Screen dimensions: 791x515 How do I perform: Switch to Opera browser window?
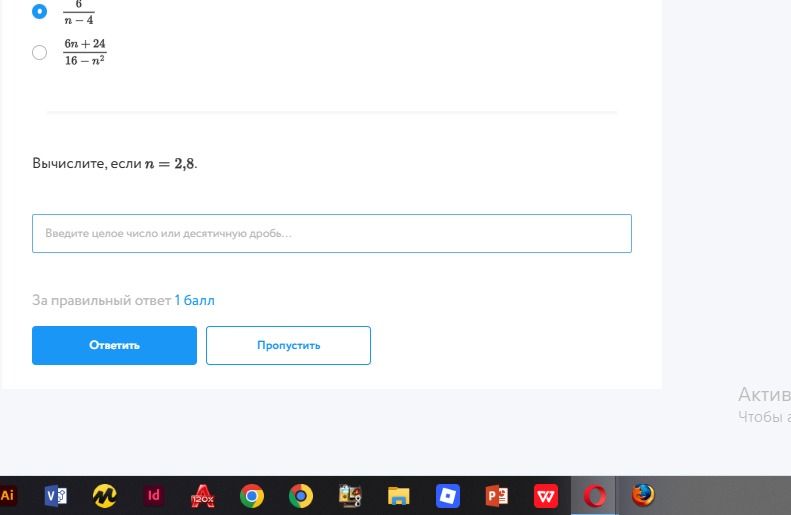coord(595,496)
